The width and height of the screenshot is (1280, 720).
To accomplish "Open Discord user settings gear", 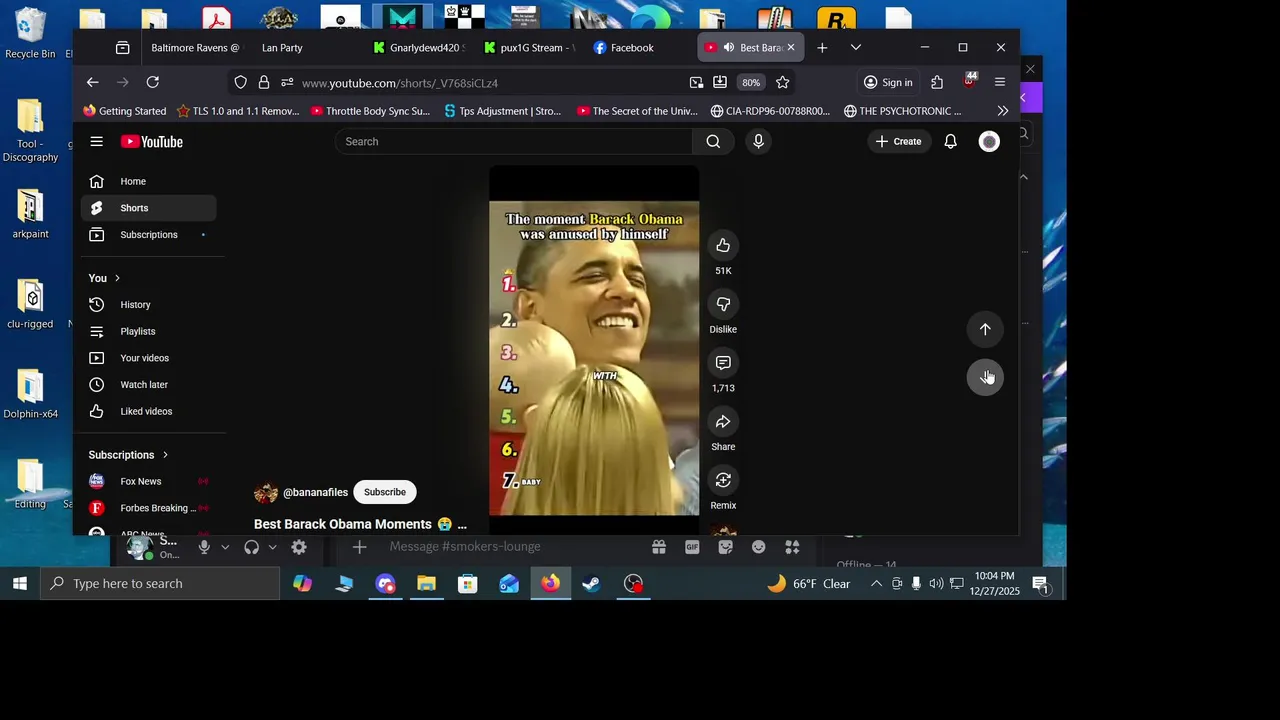I will pyautogui.click(x=298, y=547).
